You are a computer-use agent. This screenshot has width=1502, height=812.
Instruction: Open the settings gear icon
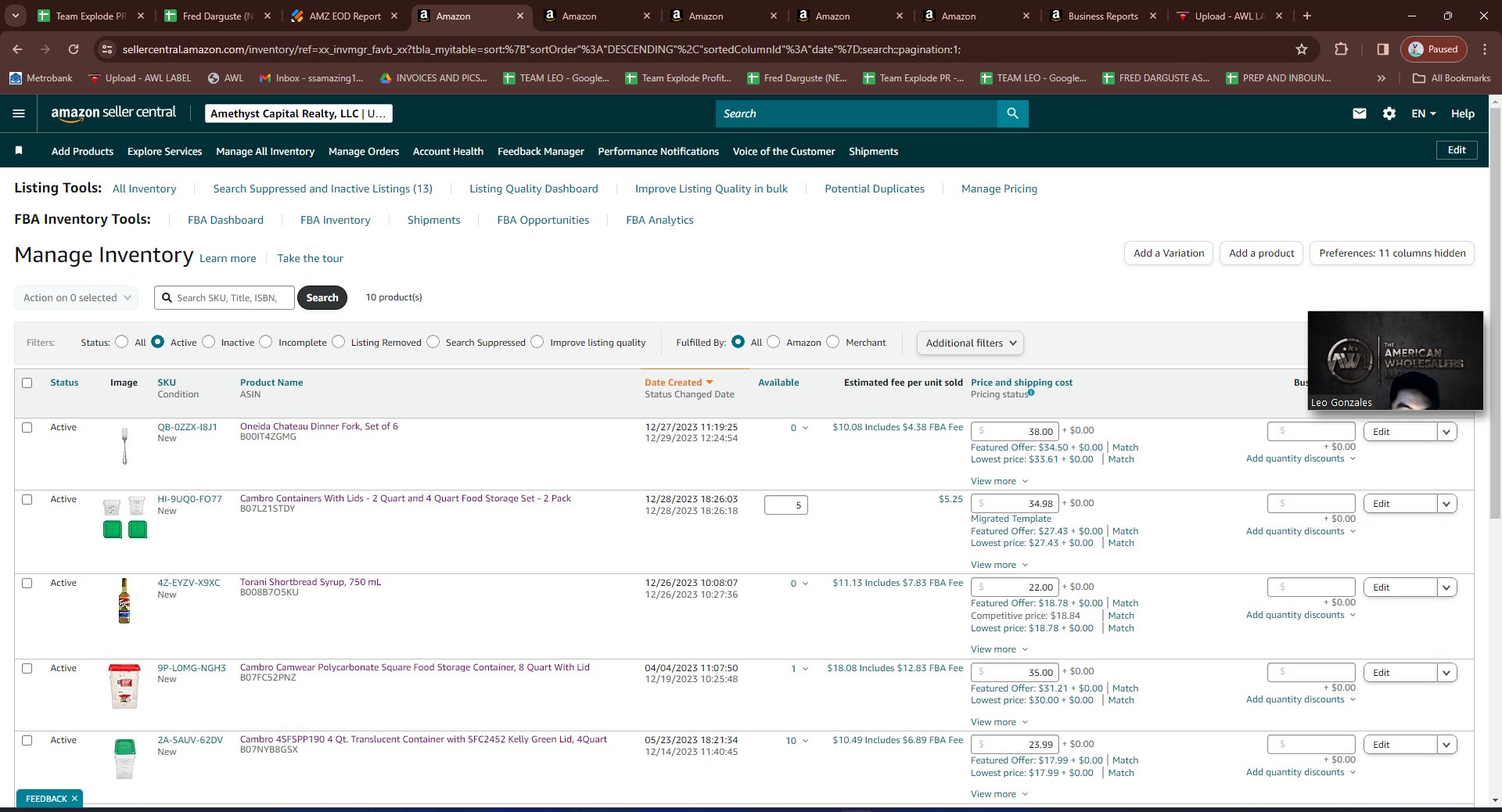click(x=1389, y=113)
